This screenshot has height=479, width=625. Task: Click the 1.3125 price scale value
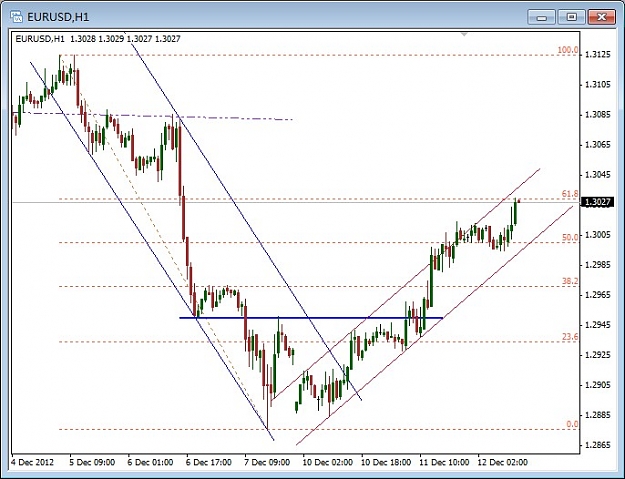click(597, 54)
